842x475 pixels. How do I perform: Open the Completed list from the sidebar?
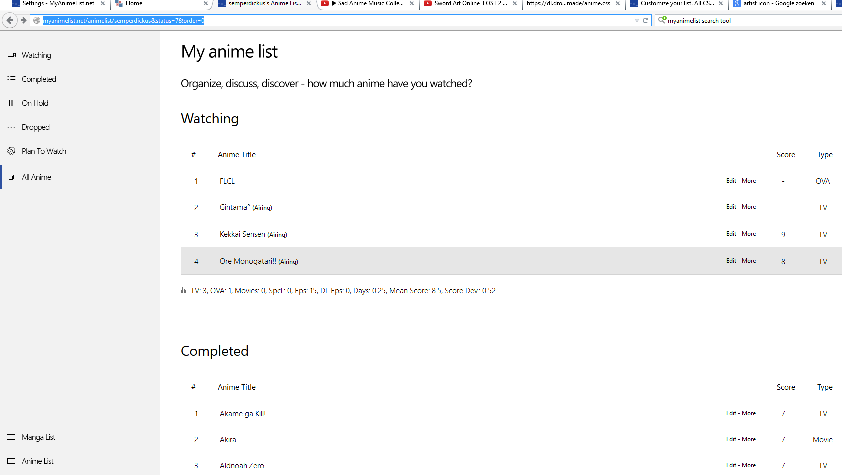(x=39, y=79)
